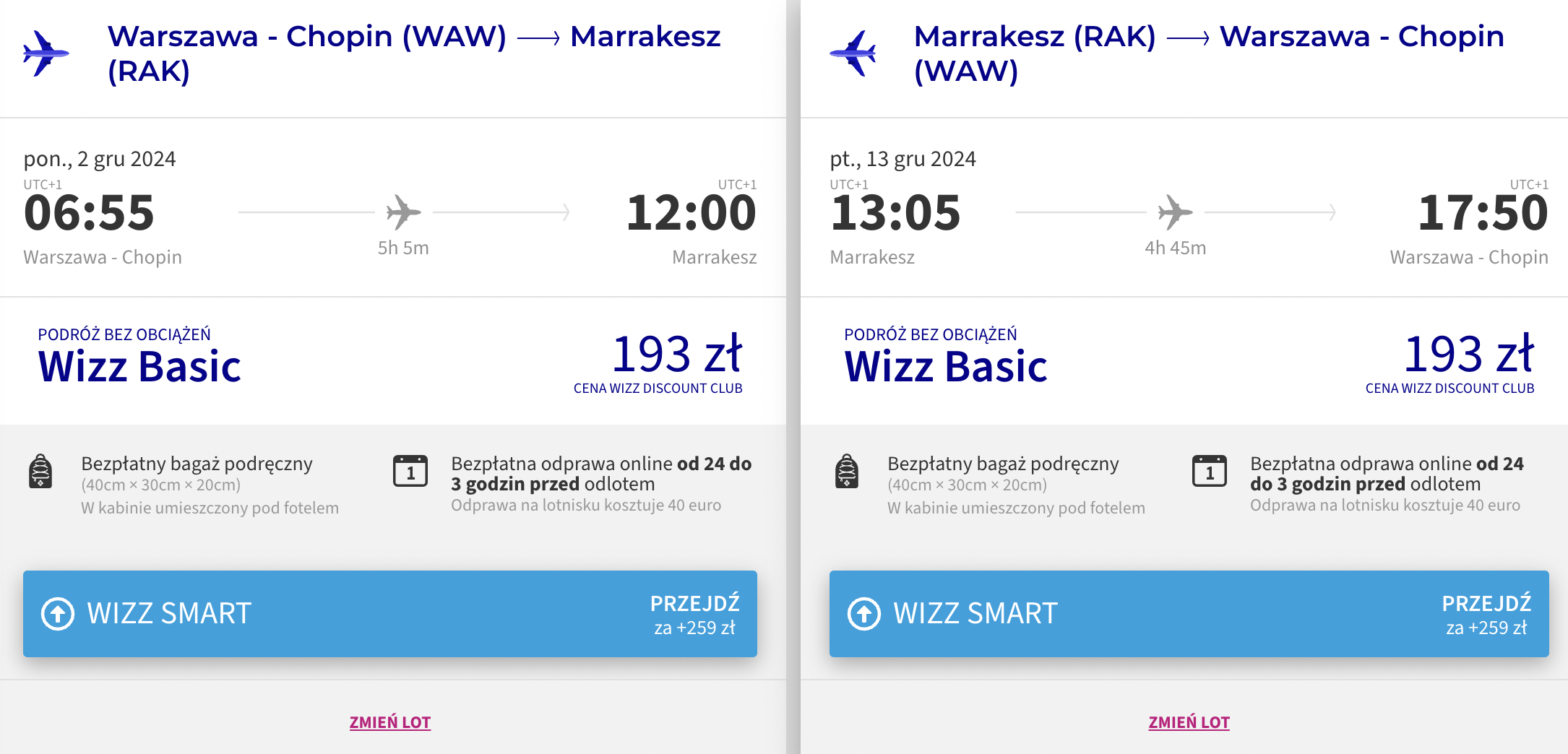Click the upgrade arrow icon on the left WIZZ SMART button
The image size is (1568, 754).
click(58, 614)
